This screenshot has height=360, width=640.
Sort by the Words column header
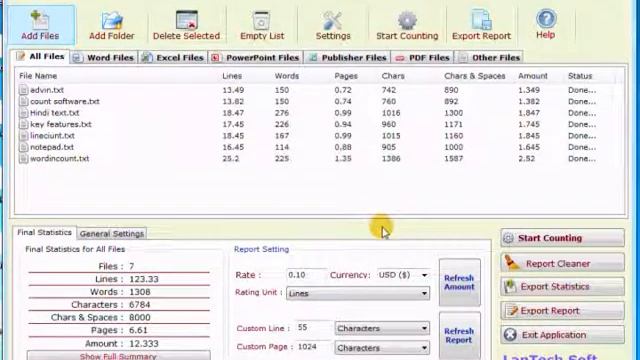coord(287,76)
